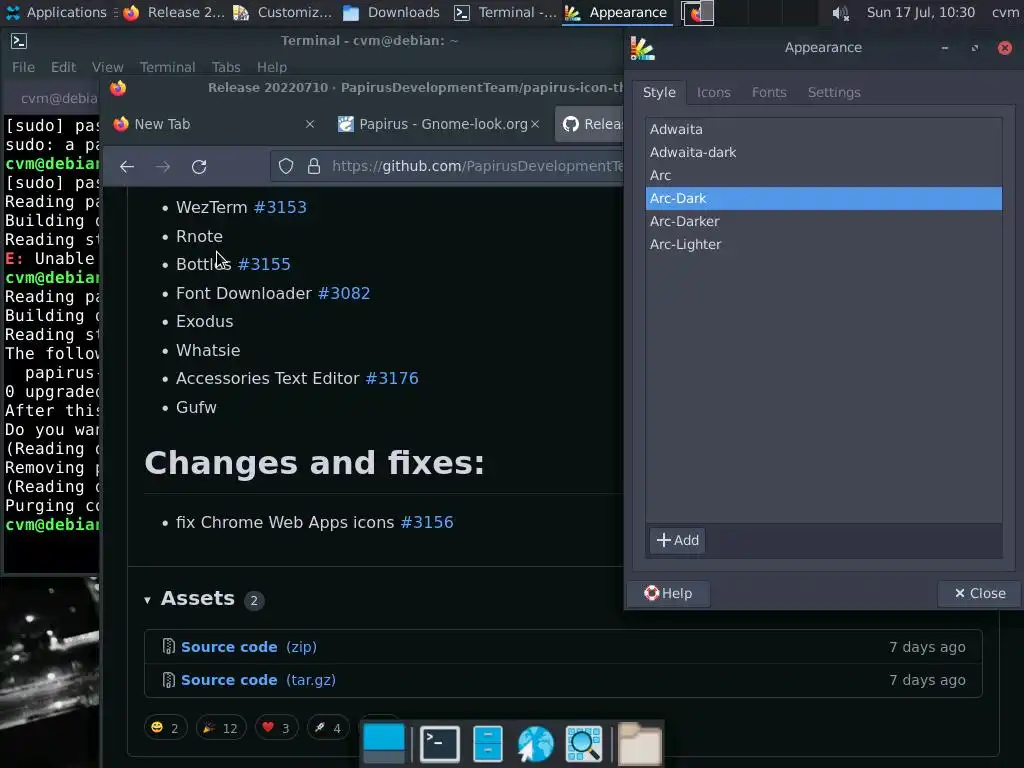This screenshot has width=1024, height=768.
Task: Switch to Terminal taskbar item
Action: (x=505, y=12)
